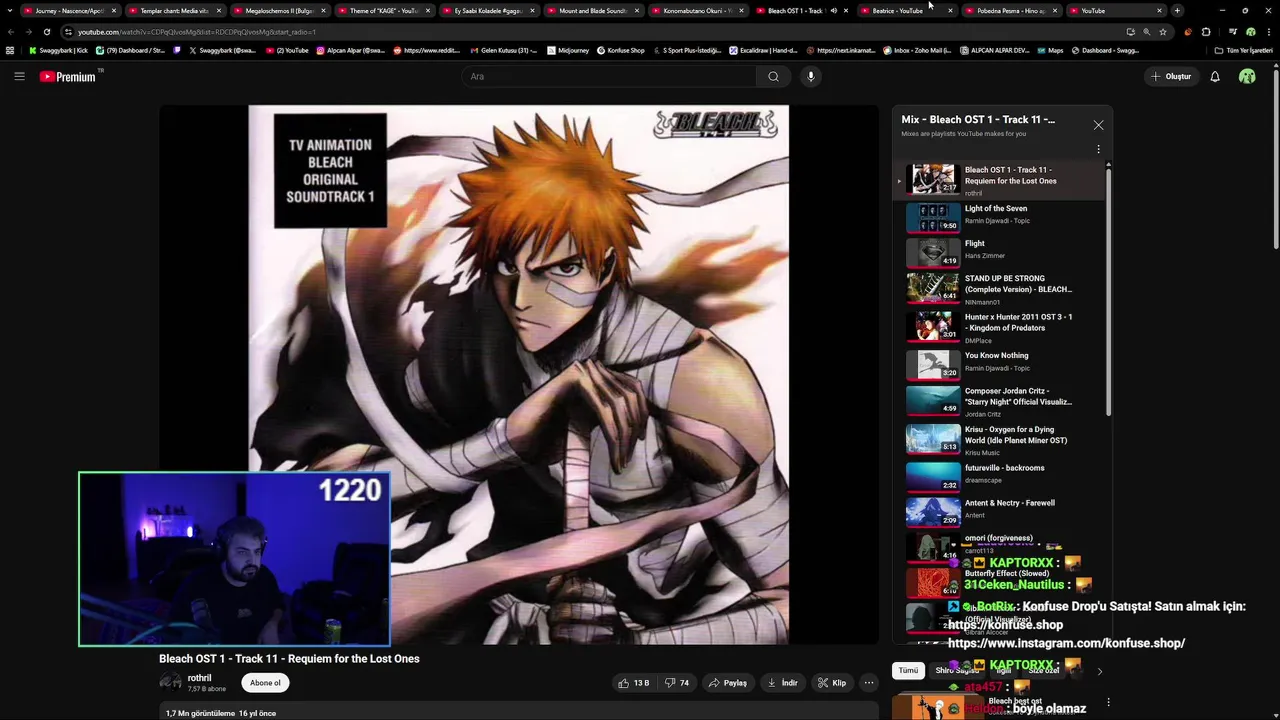Open the Maps bookmark
The height and width of the screenshot is (720, 1280).
(x=1050, y=50)
